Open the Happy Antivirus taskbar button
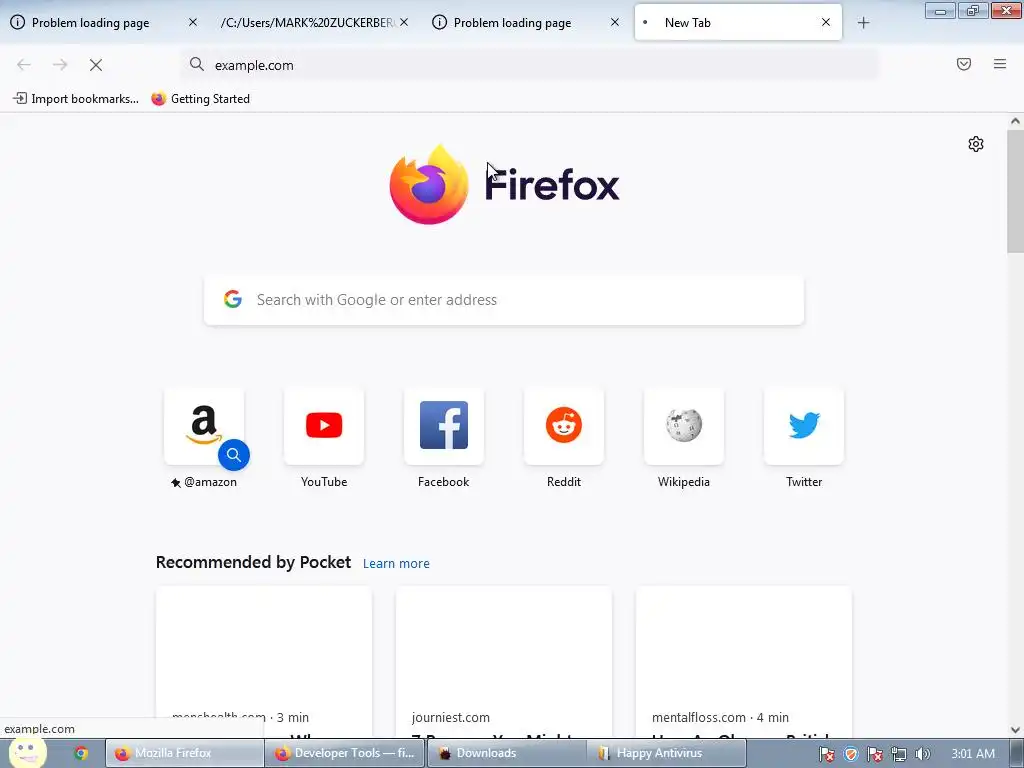1024x768 pixels. [665, 753]
